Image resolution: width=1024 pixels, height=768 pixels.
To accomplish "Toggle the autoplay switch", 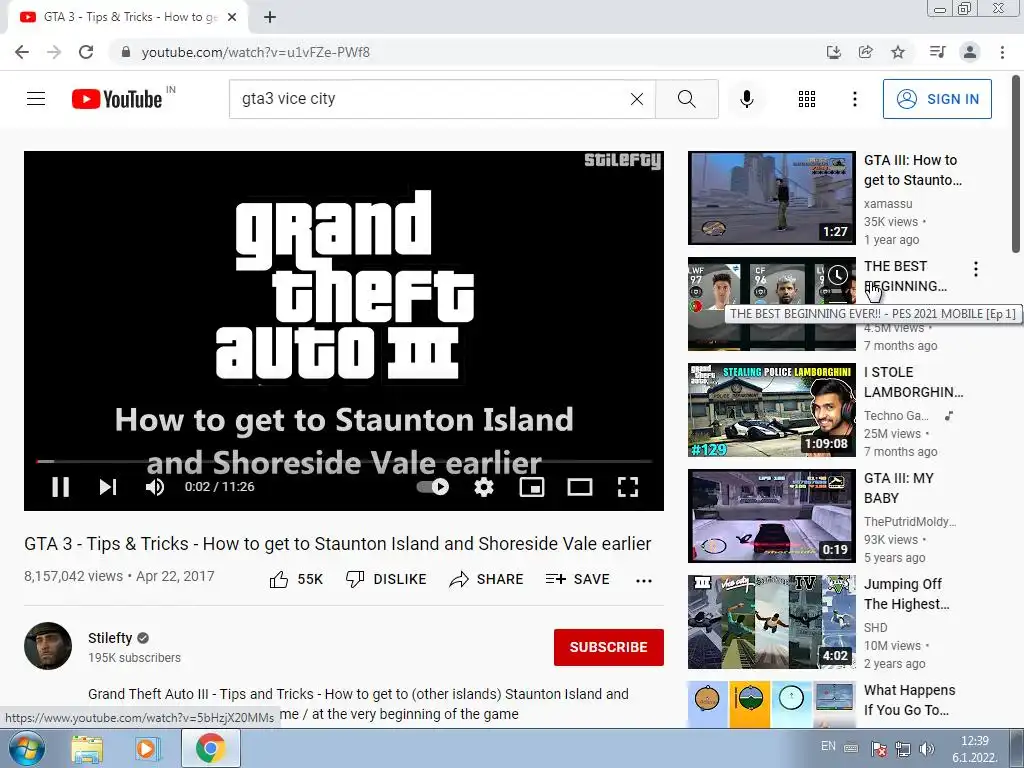I will 433,487.
